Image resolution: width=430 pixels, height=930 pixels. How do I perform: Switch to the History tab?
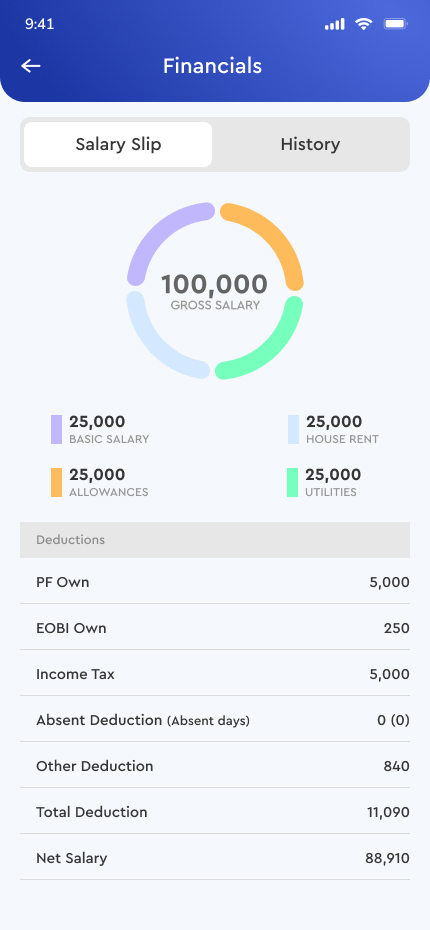pyautogui.click(x=310, y=144)
